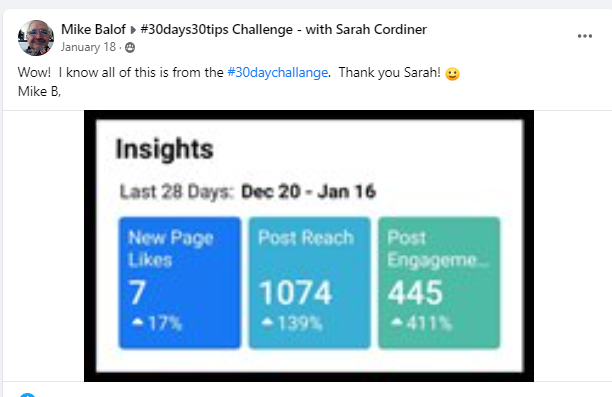Image resolution: width=612 pixels, height=397 pixels.
Task: Select the New Page Likes tile
Action: point(180,283)
